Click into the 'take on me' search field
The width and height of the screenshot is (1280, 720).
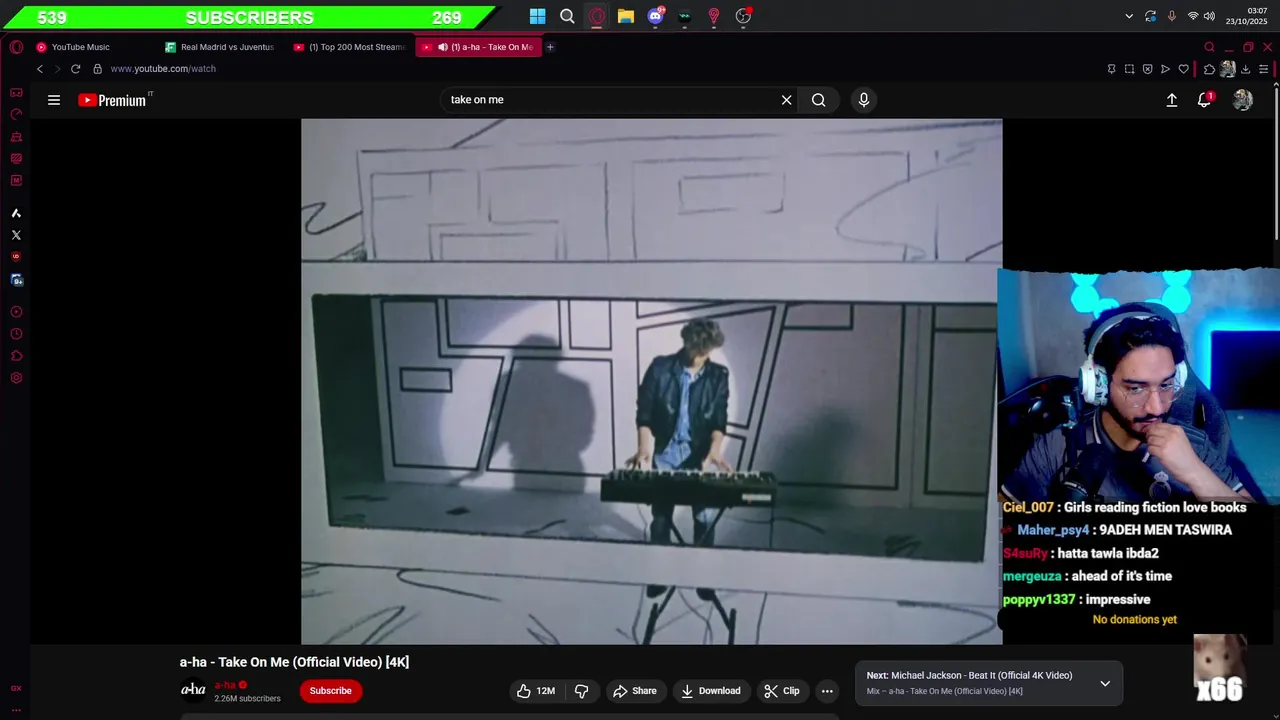(x=610, y=100)
